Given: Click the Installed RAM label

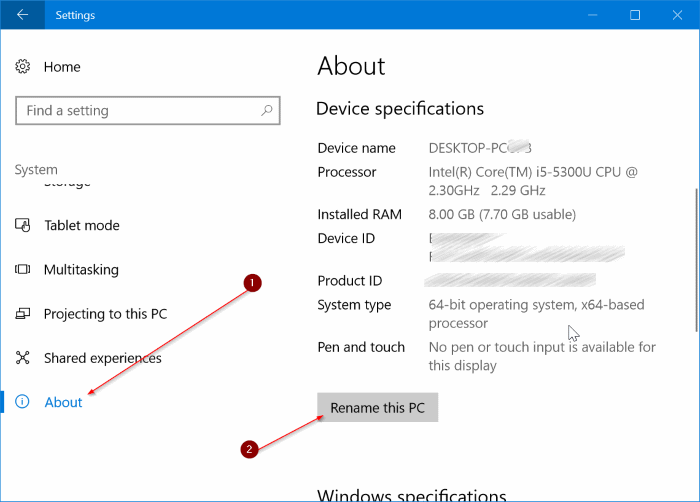Looking at the screenshot, I should point(359,214).
